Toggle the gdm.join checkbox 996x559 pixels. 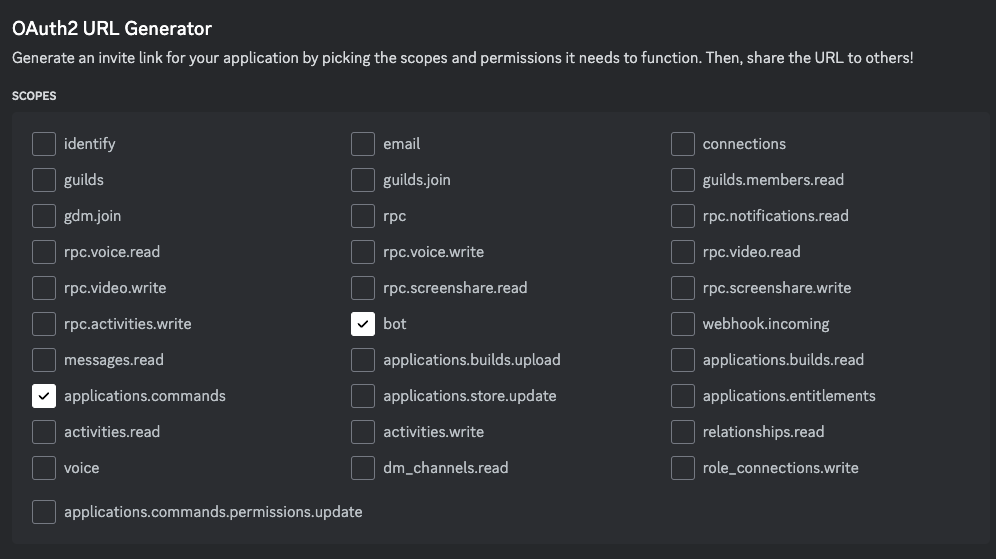(x=44, y=216)
